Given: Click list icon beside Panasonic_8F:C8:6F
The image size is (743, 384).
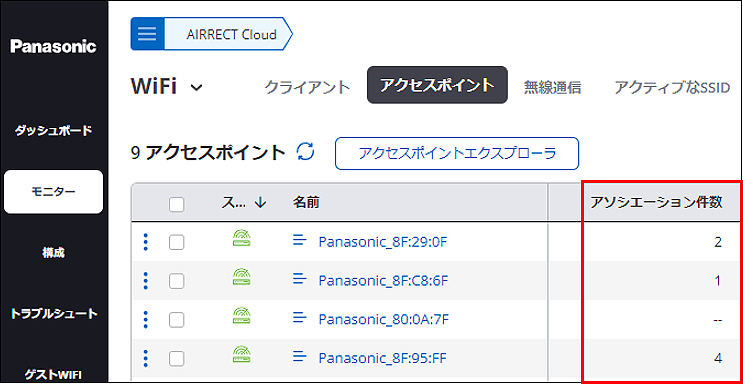Looking at the screenshot, I should (x=299, y=279).
